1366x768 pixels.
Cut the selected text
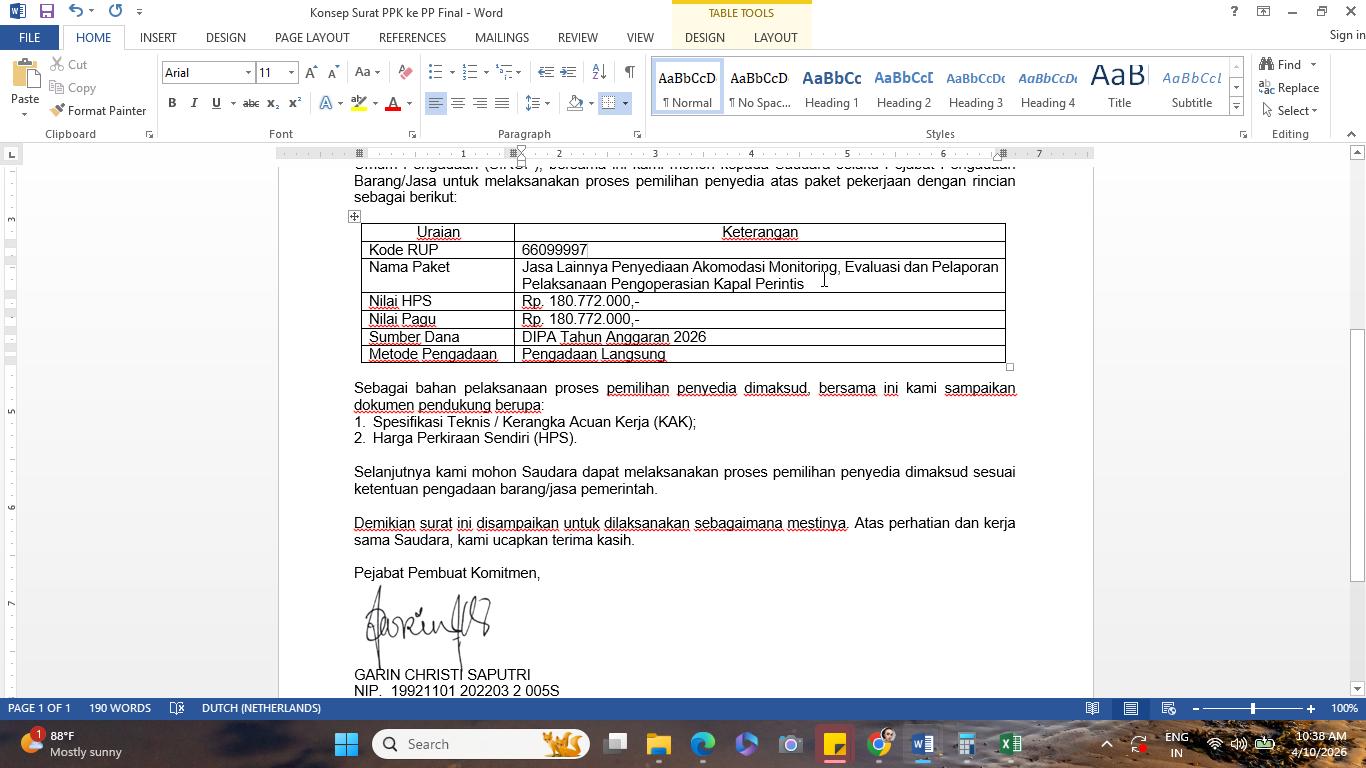(x=67, y=65)
